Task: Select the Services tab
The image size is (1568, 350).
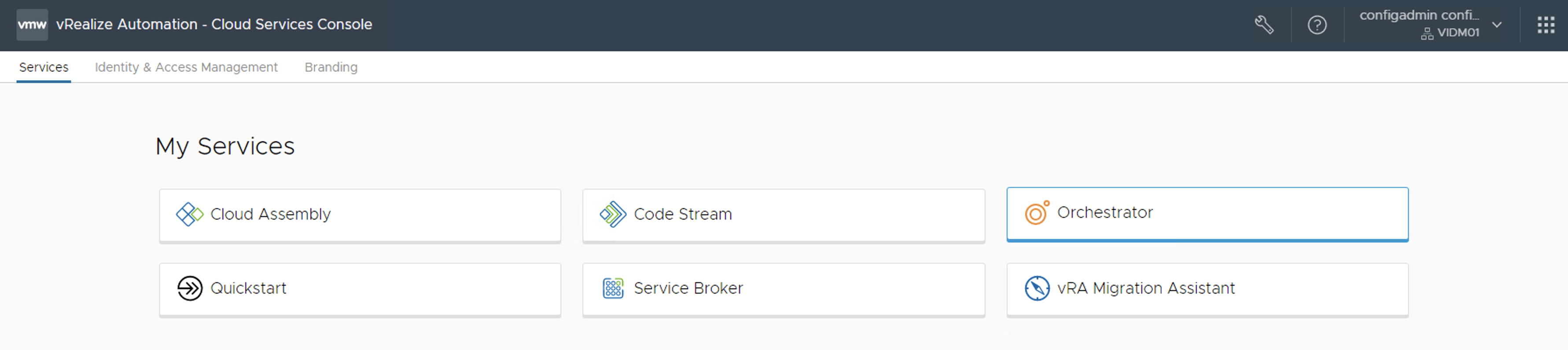Action: tap(43, 67)
